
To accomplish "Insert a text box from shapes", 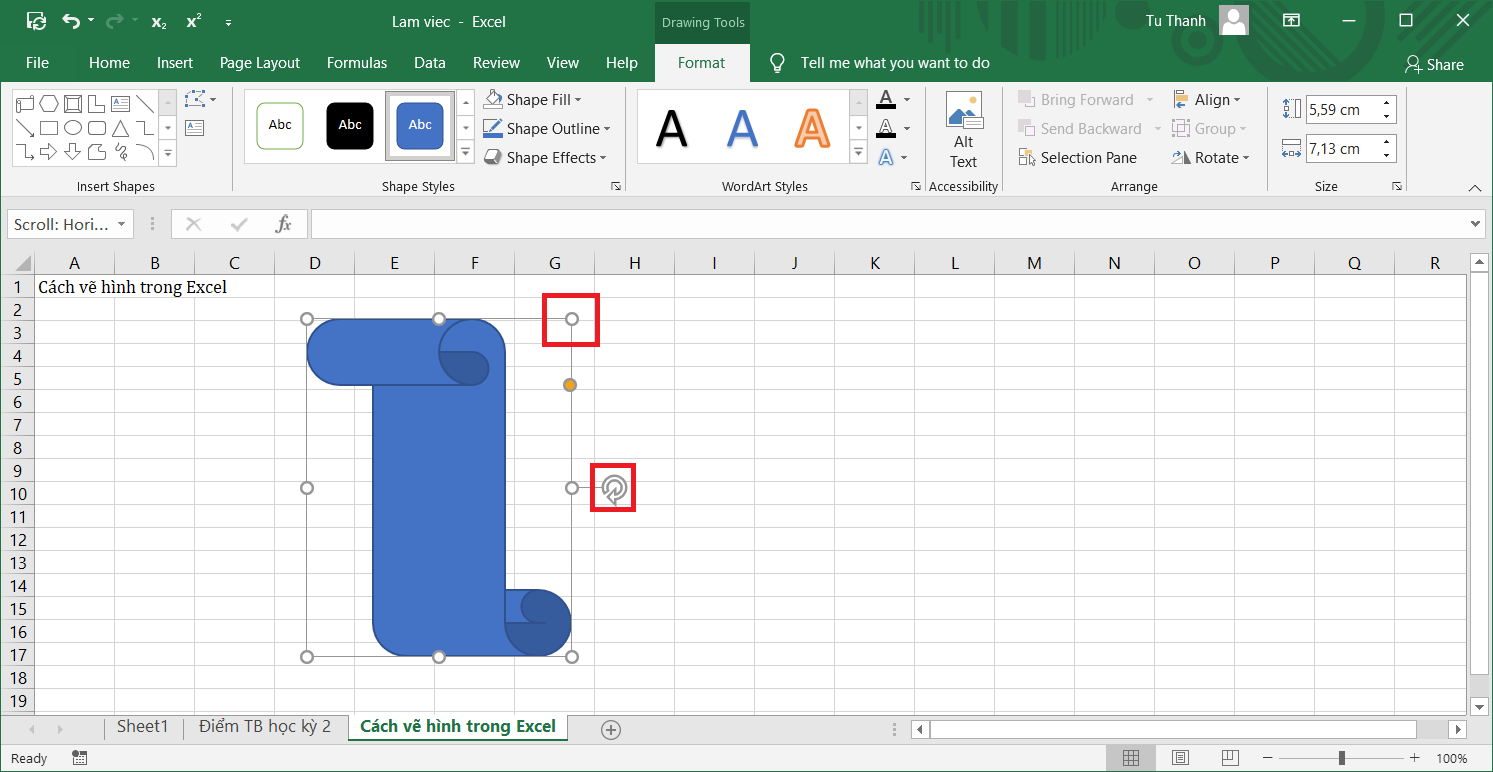I will 194,127.
